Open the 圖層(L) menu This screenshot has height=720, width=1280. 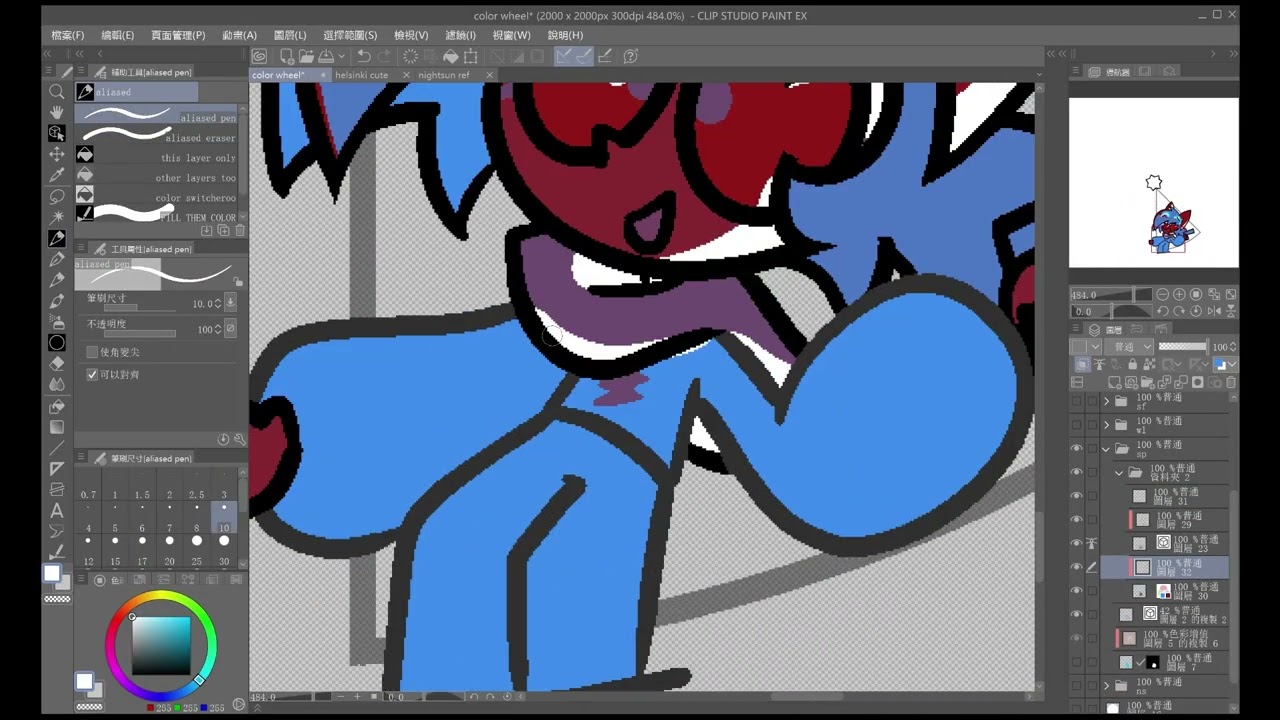(x=290, y=35)
